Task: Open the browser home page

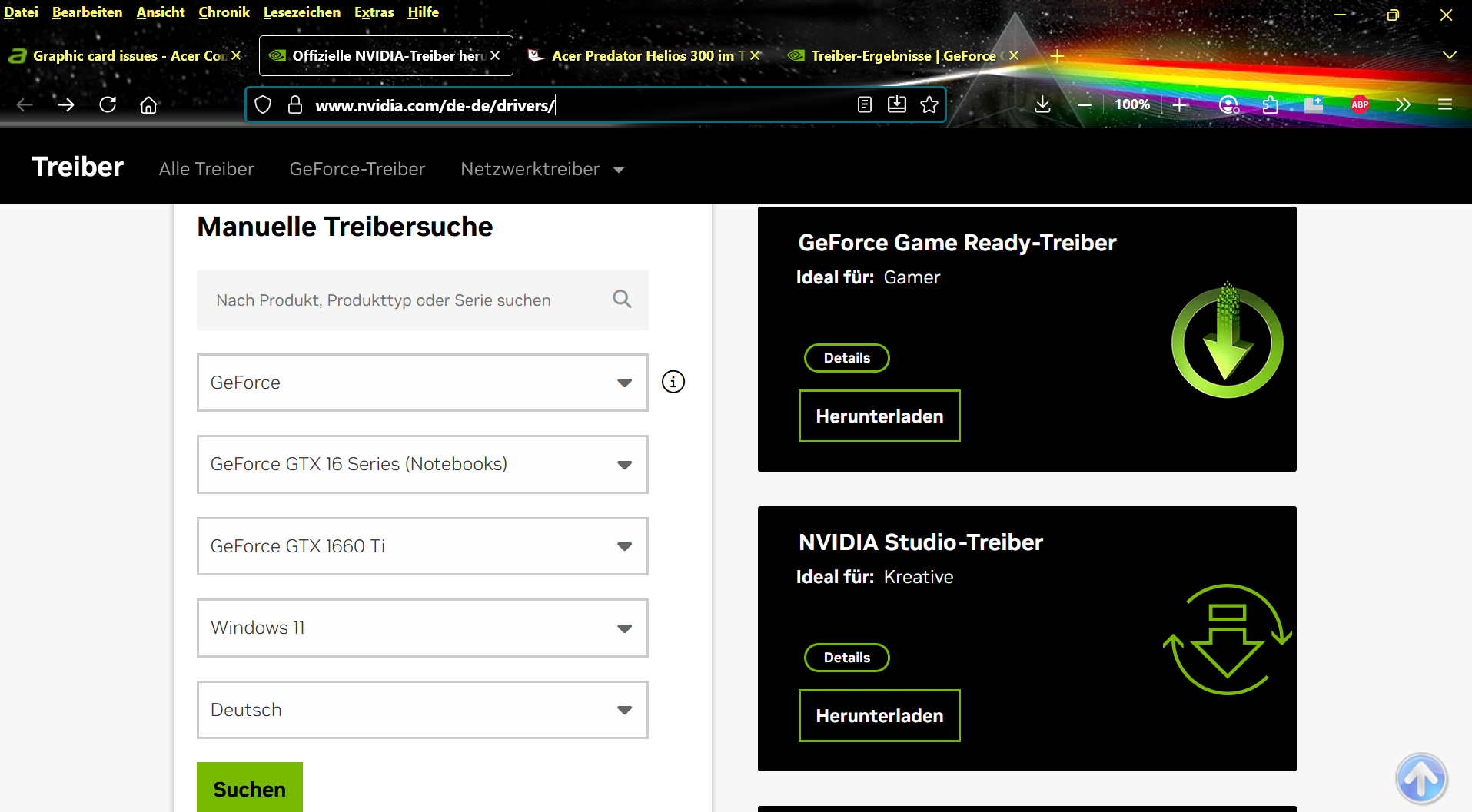Action: tap(148, 104)
